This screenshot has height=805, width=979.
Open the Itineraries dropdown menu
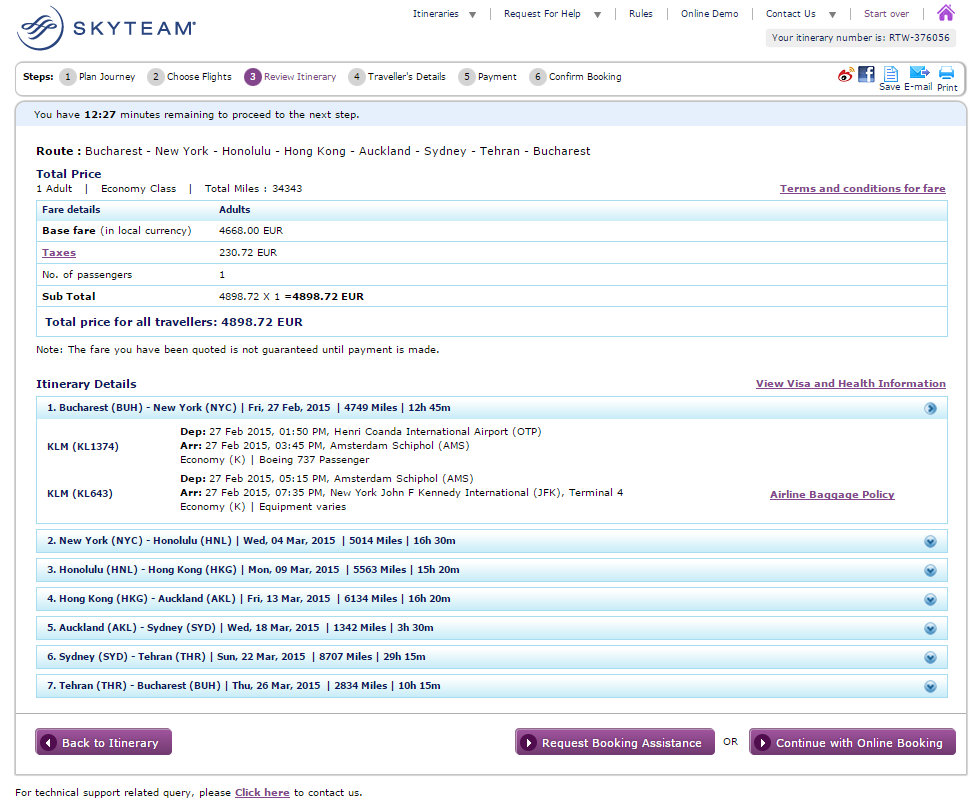coord(444,14)
